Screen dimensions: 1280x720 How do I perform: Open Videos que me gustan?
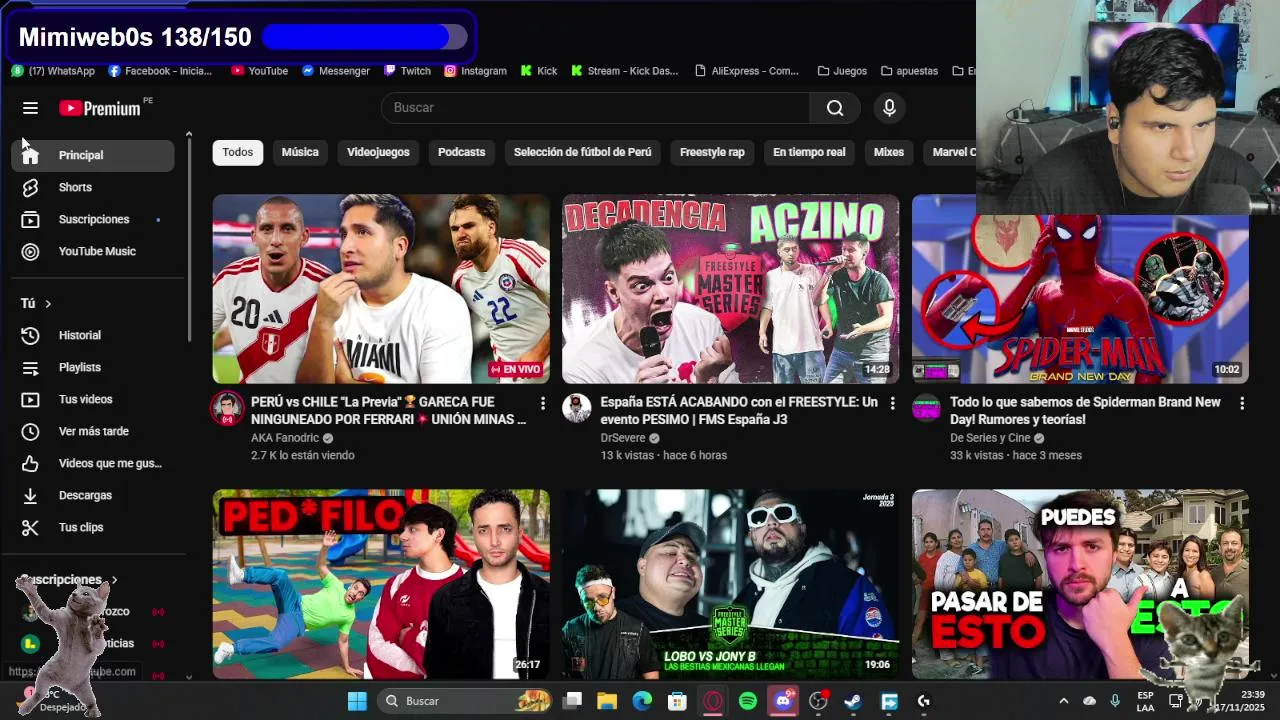pos(93,463)
